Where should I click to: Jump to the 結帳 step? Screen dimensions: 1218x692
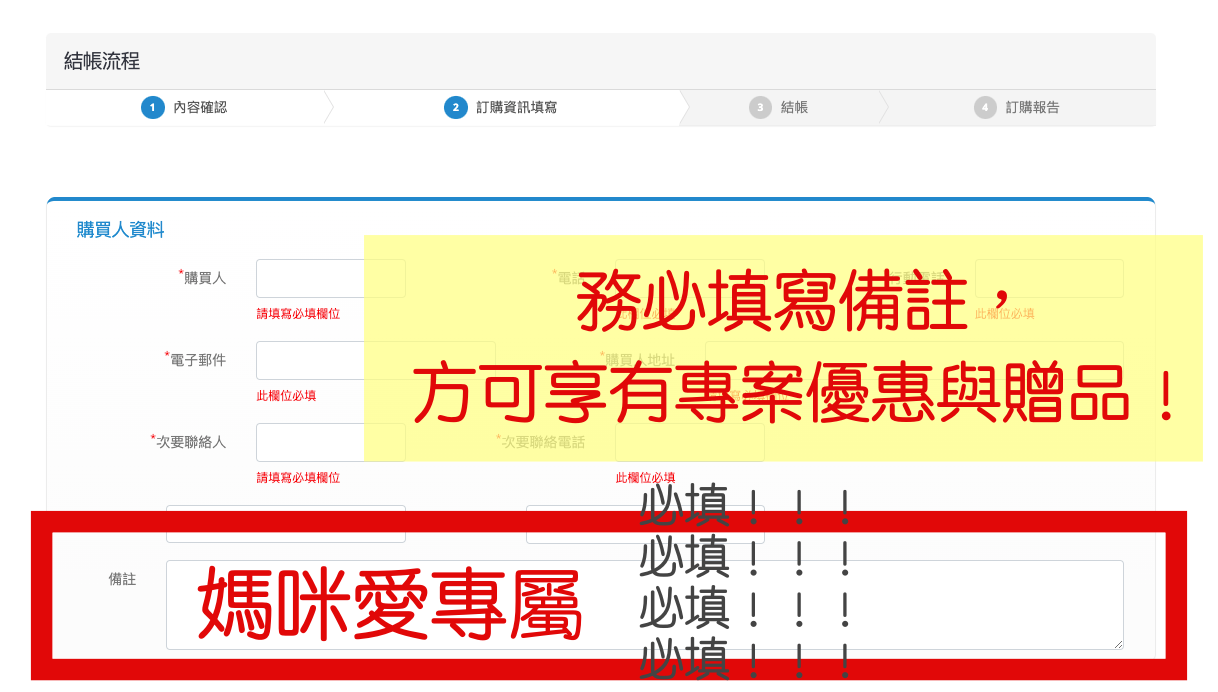pyautogui.click(x=794, y=108)
